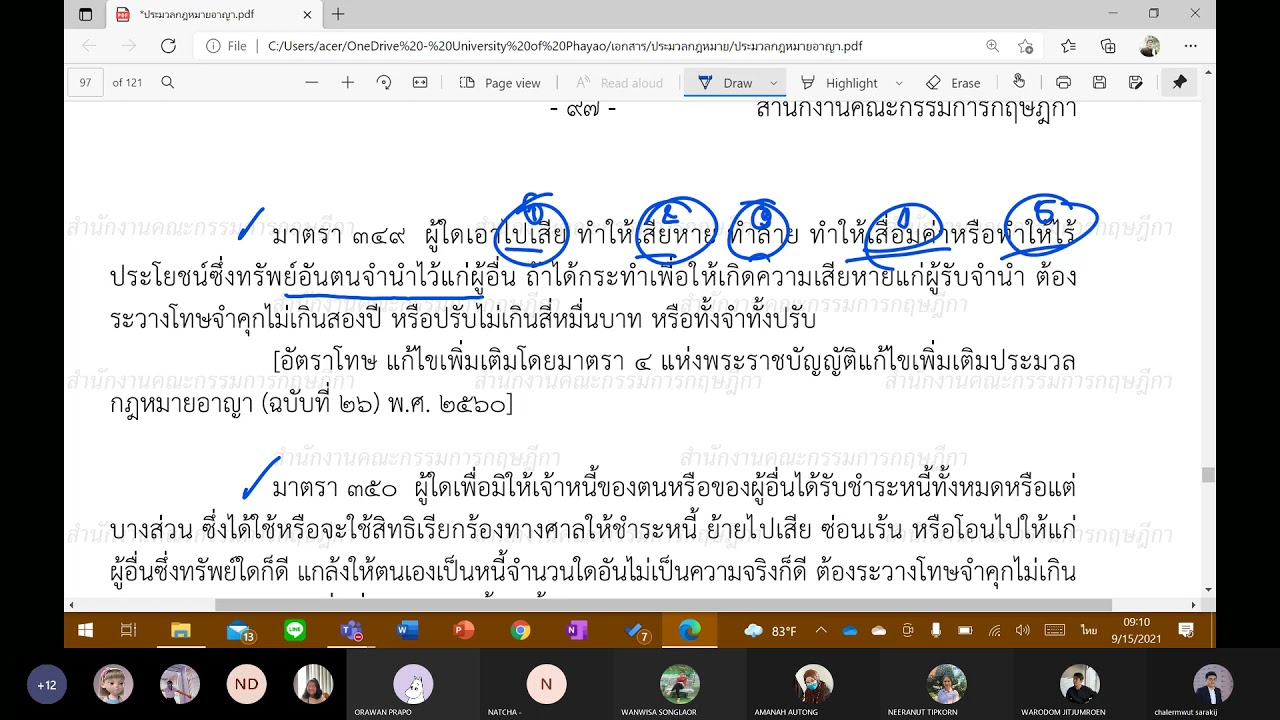The image size is (1280, 720).
Task: Select the Erase tool
Action: point(953,83)
